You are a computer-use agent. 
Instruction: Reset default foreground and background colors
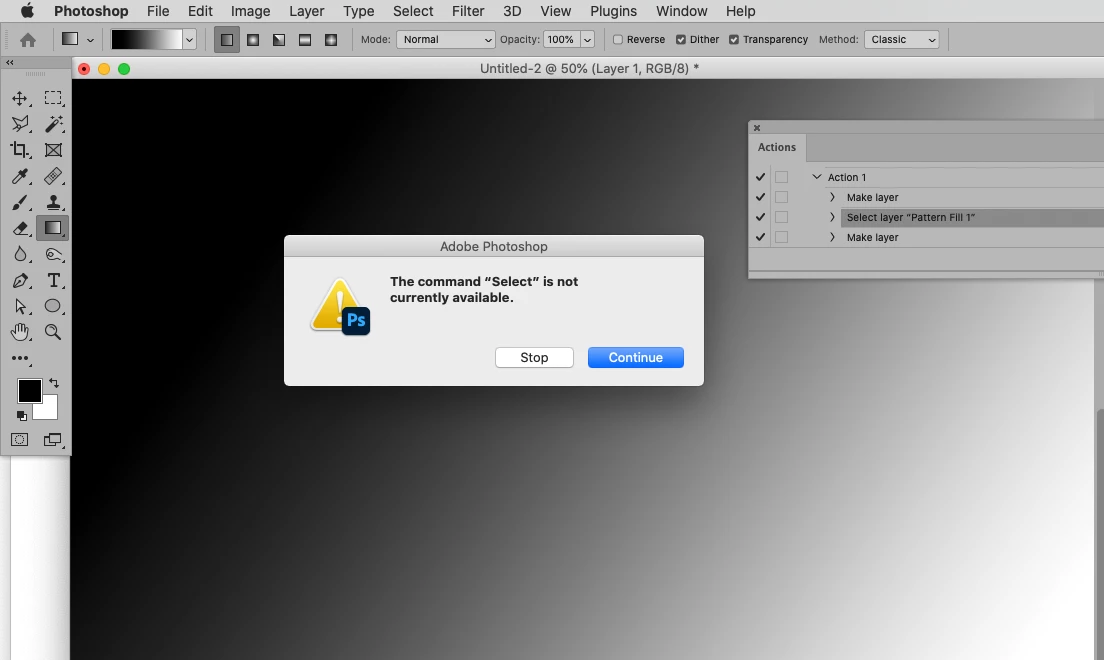(21, 416)
